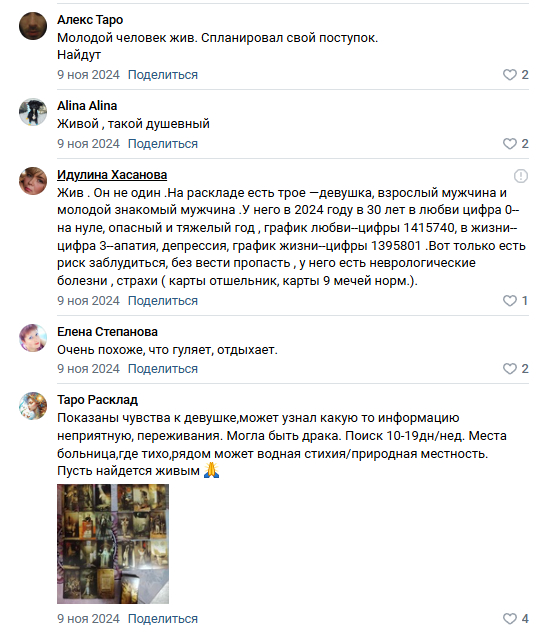
Task: Share Алекс Таро's comment via Поделиться
Action: point(163,75)
